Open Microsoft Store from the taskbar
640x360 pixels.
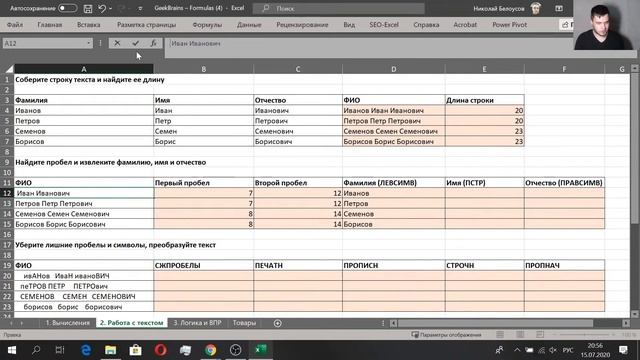(x=136, y=350)
